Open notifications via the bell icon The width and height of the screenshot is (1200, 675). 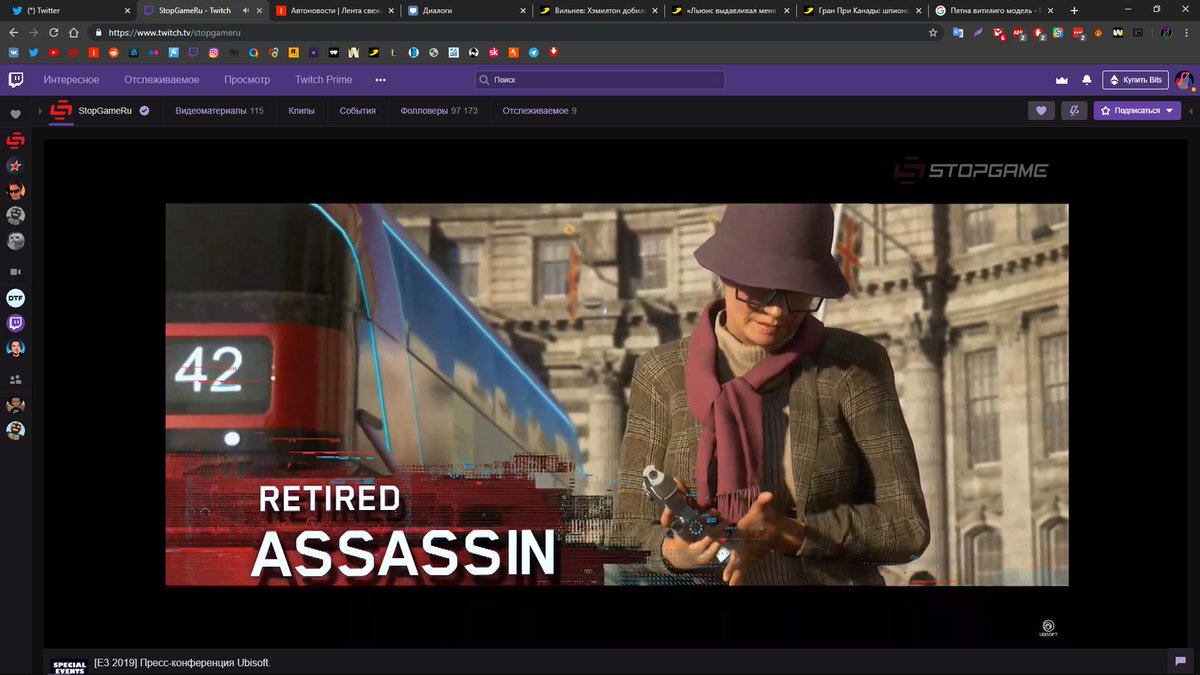click(1089, 79)
